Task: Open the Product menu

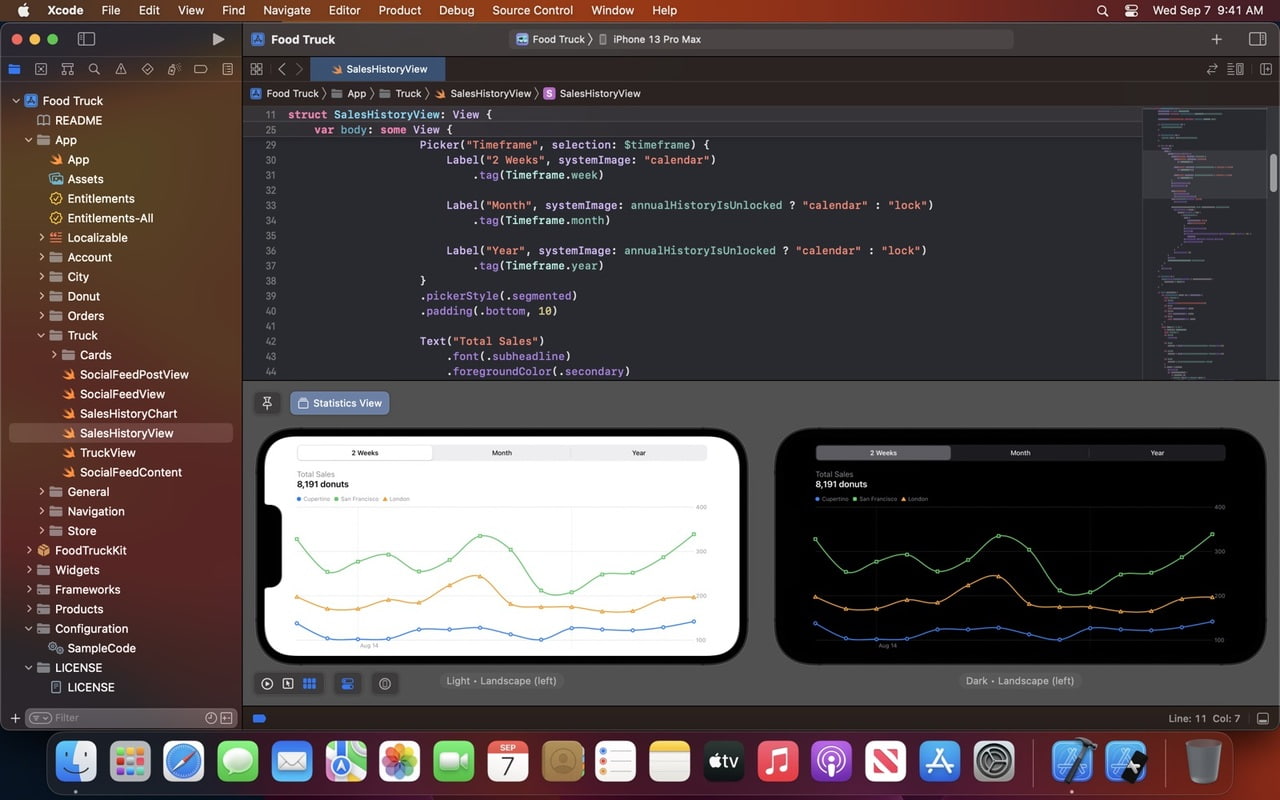Action: (x=399, y=10)
